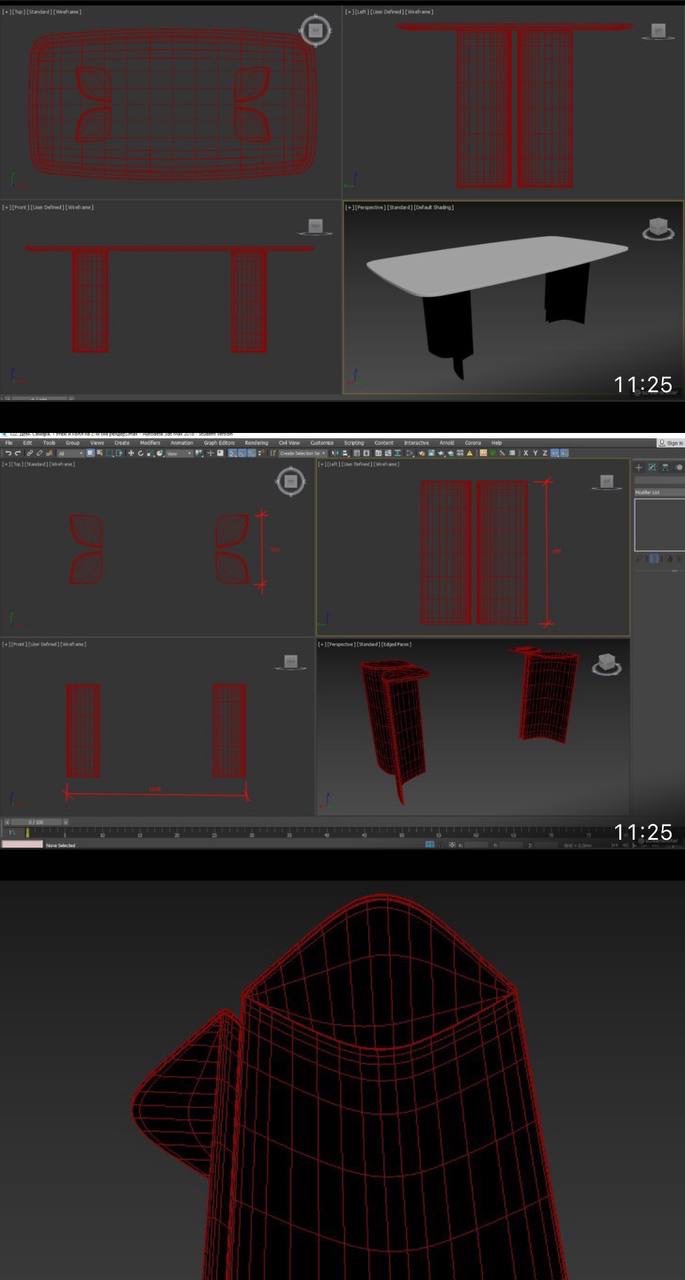Click the empty modifier stack list box

(659, 524)
